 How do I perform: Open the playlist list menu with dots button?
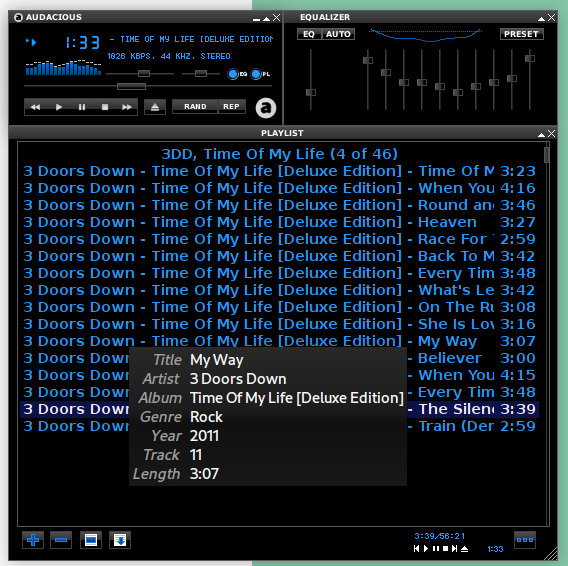(x=525, y=540)
